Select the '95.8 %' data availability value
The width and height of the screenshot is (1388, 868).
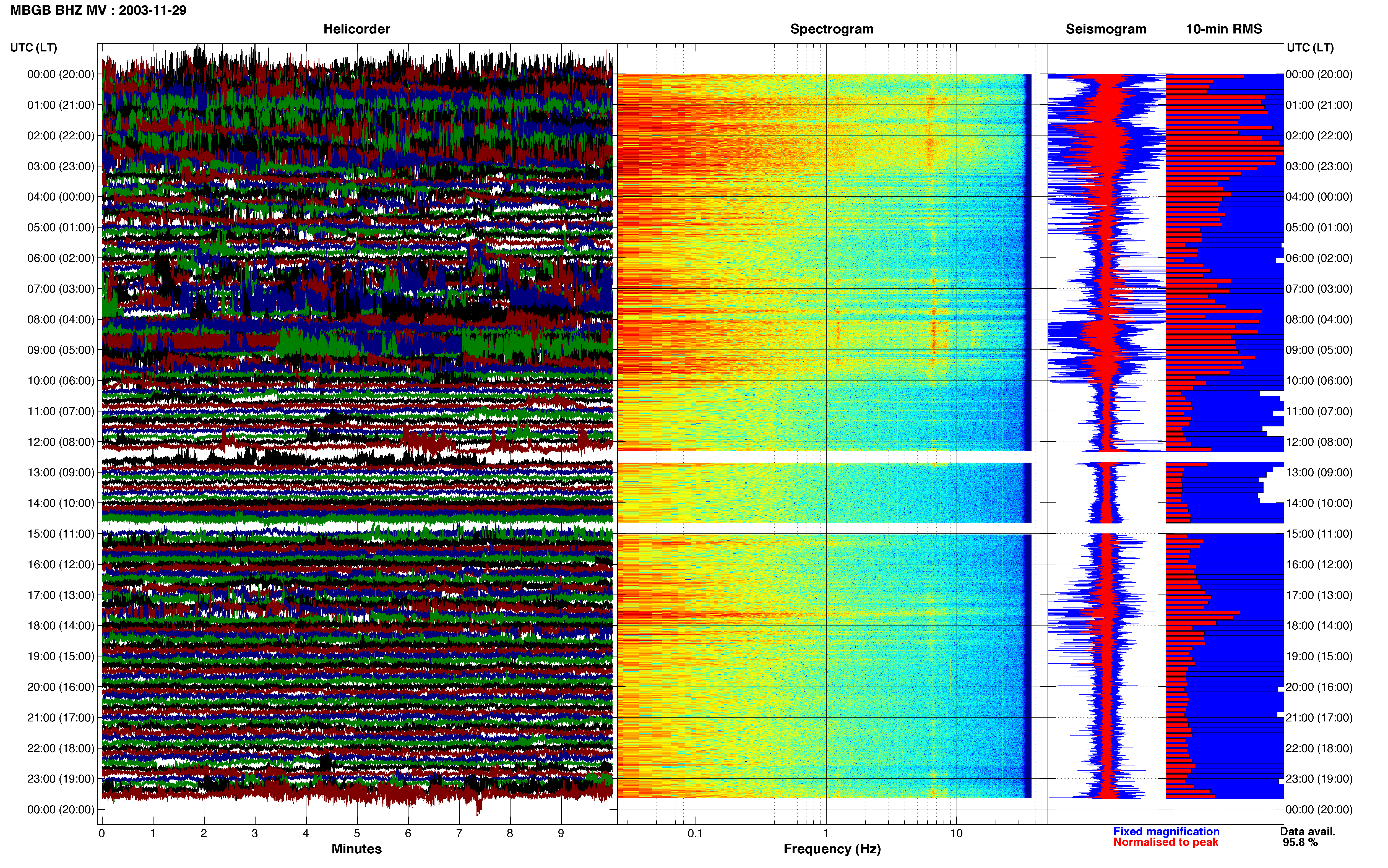pyautogui.click(x=1300, y=842)
